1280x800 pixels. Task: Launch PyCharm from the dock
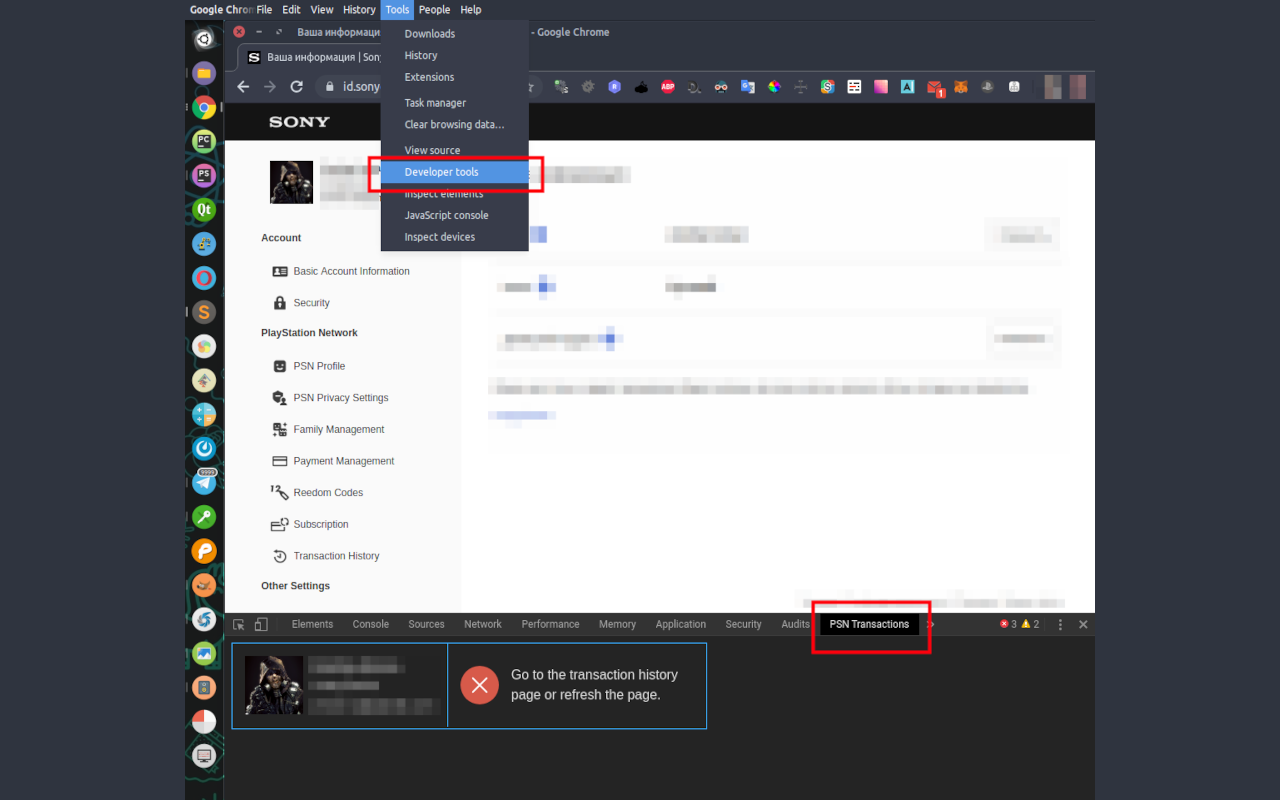coord(204,141)
